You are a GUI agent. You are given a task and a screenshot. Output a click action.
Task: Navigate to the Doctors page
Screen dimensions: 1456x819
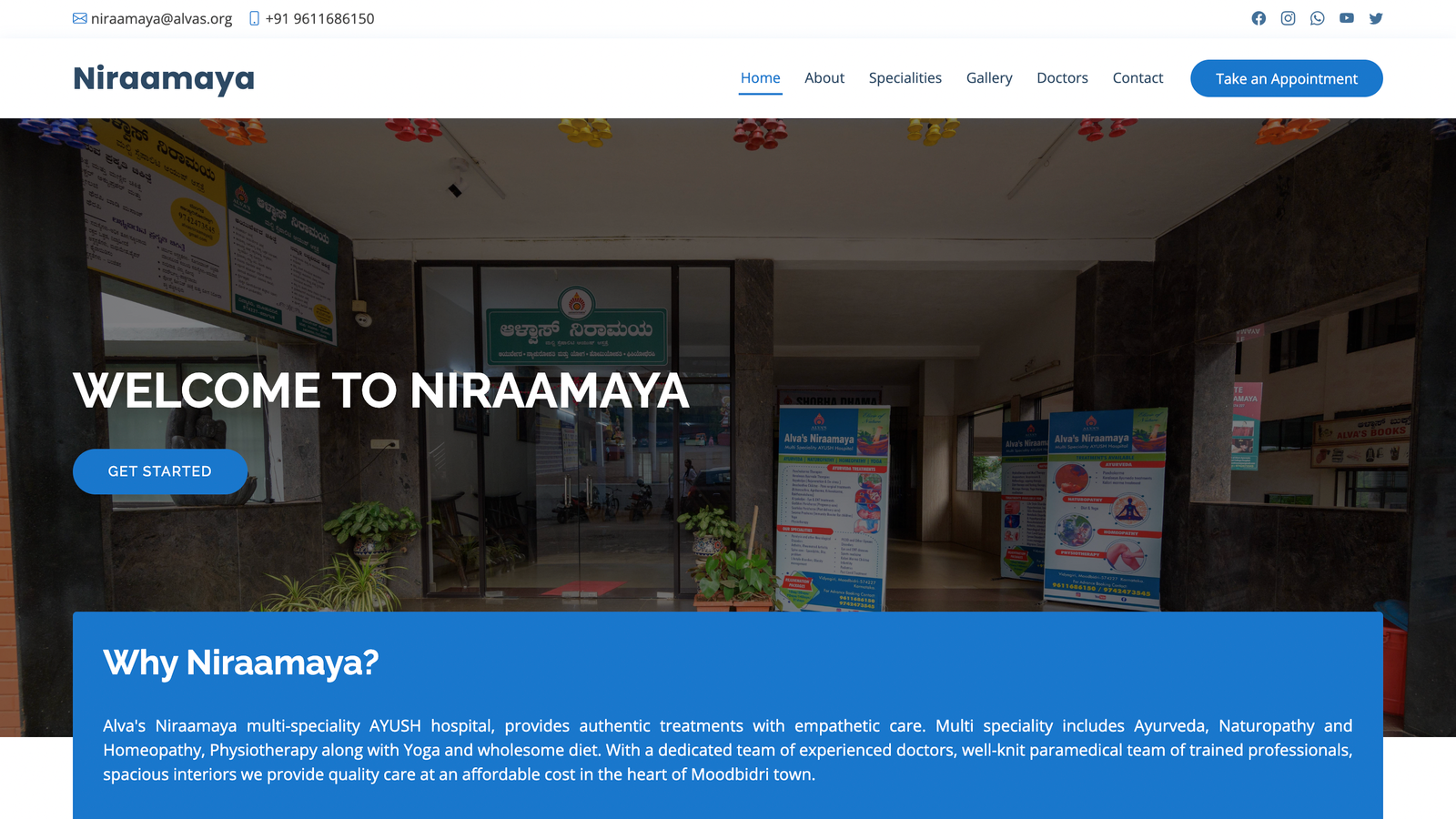(1062, 78)
